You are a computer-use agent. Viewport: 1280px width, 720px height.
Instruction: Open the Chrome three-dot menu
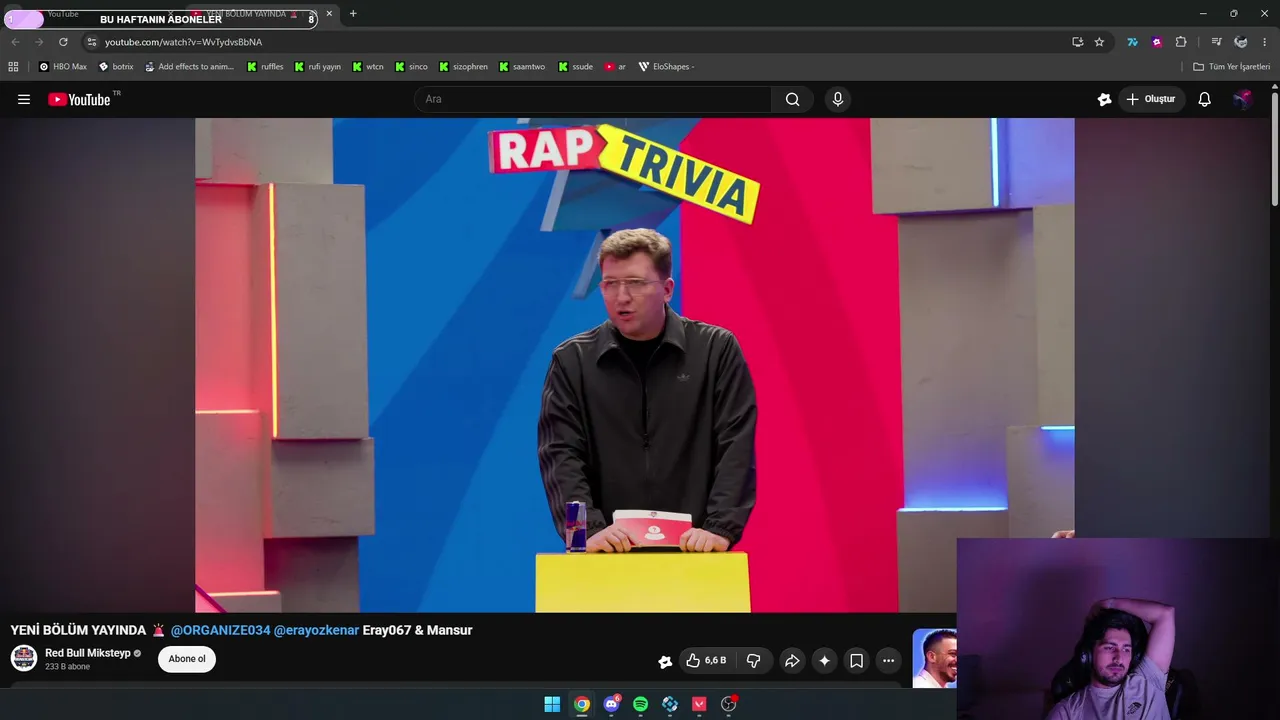(x=1264, y=42)
